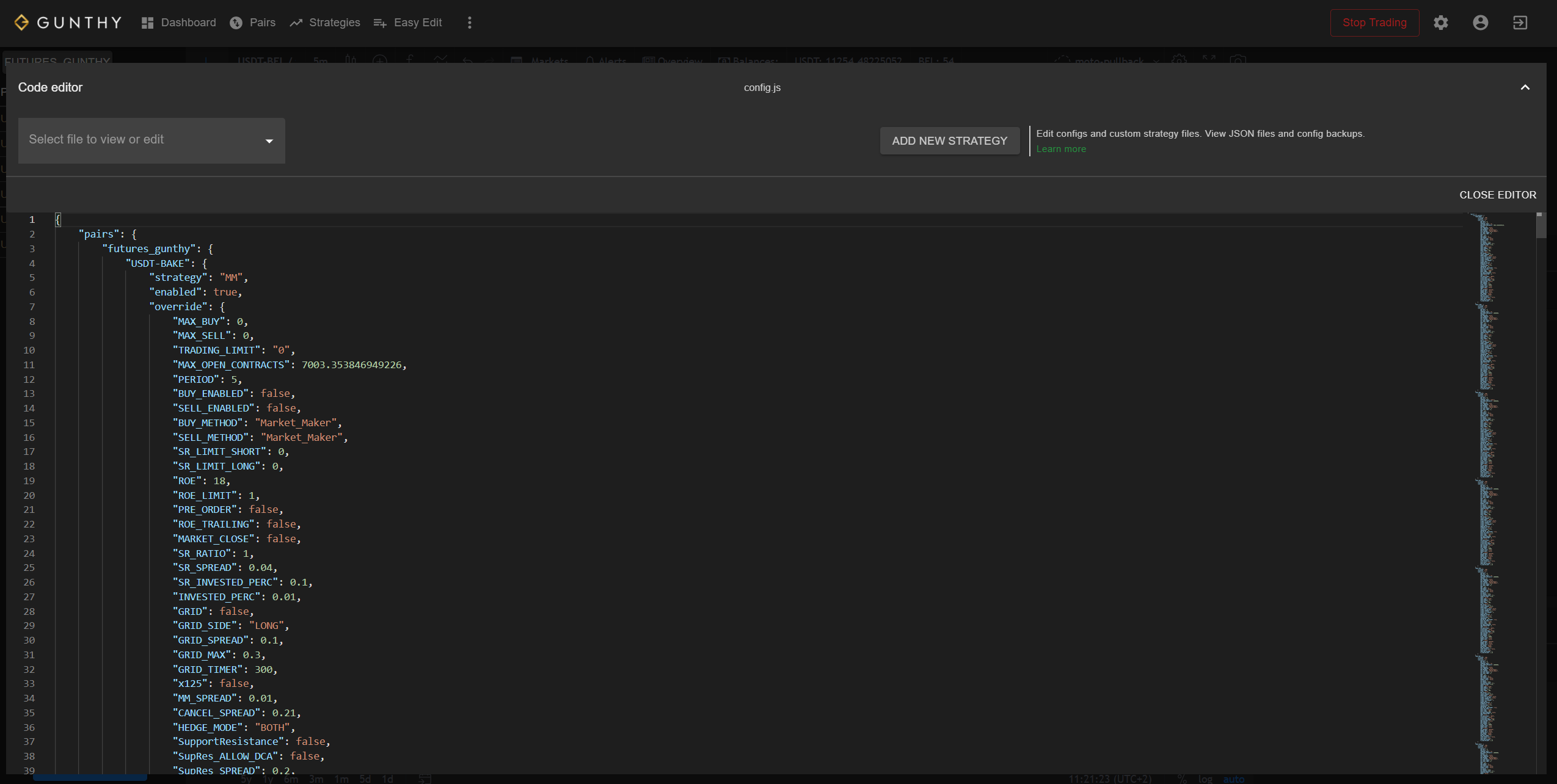Click the "SupRes_ALLOW_DCA": false line
1557x784 pixels.
pyautogui.click(x=249, y=756)
